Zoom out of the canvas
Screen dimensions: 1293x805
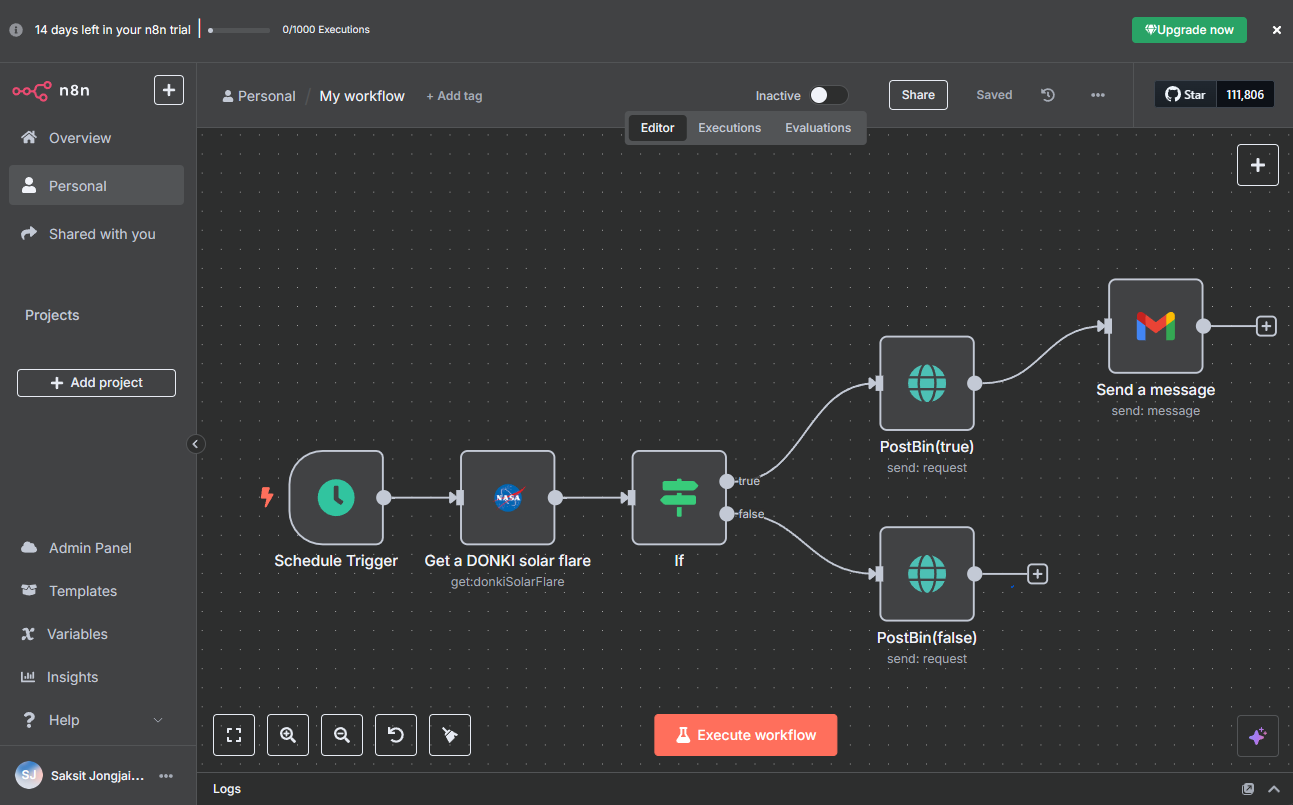click(341, 735)
